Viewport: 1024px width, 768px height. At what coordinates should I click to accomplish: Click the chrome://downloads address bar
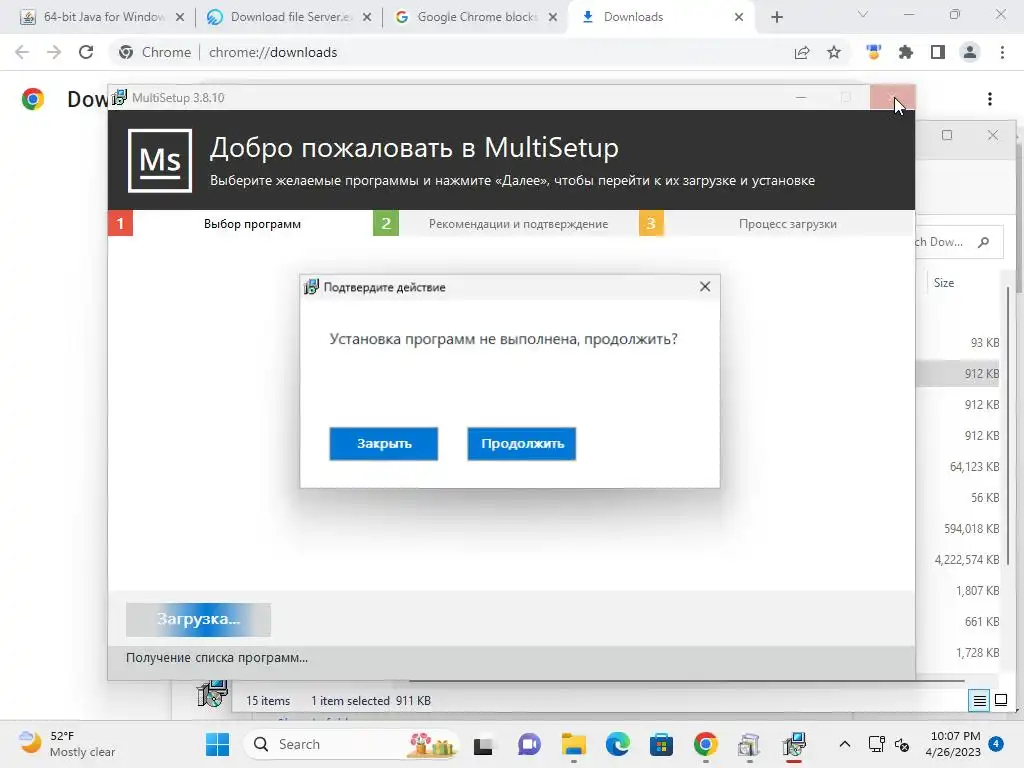[x=483, y=52]
